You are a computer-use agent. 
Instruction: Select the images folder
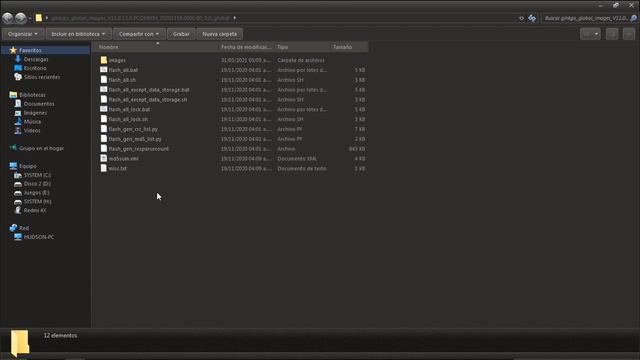tap(117, 60)
